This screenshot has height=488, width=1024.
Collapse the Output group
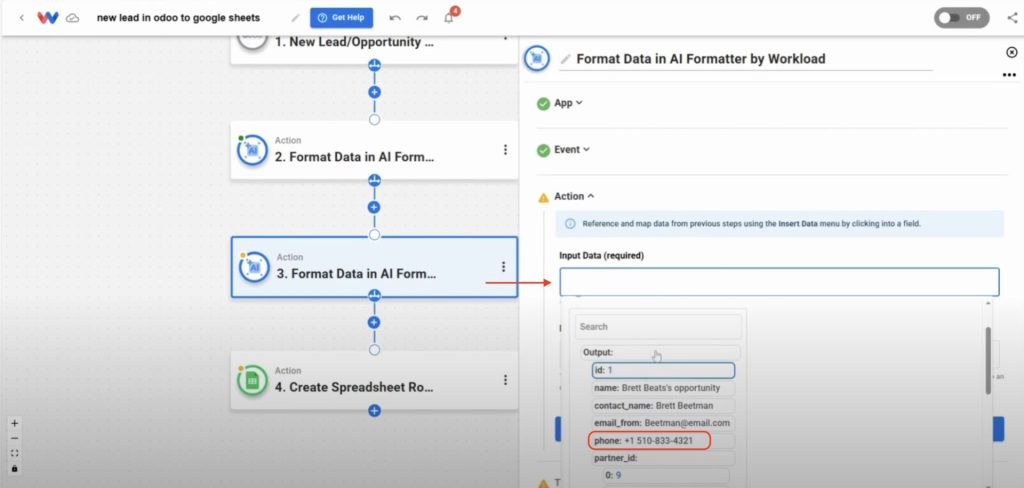(x=661, y=353)
